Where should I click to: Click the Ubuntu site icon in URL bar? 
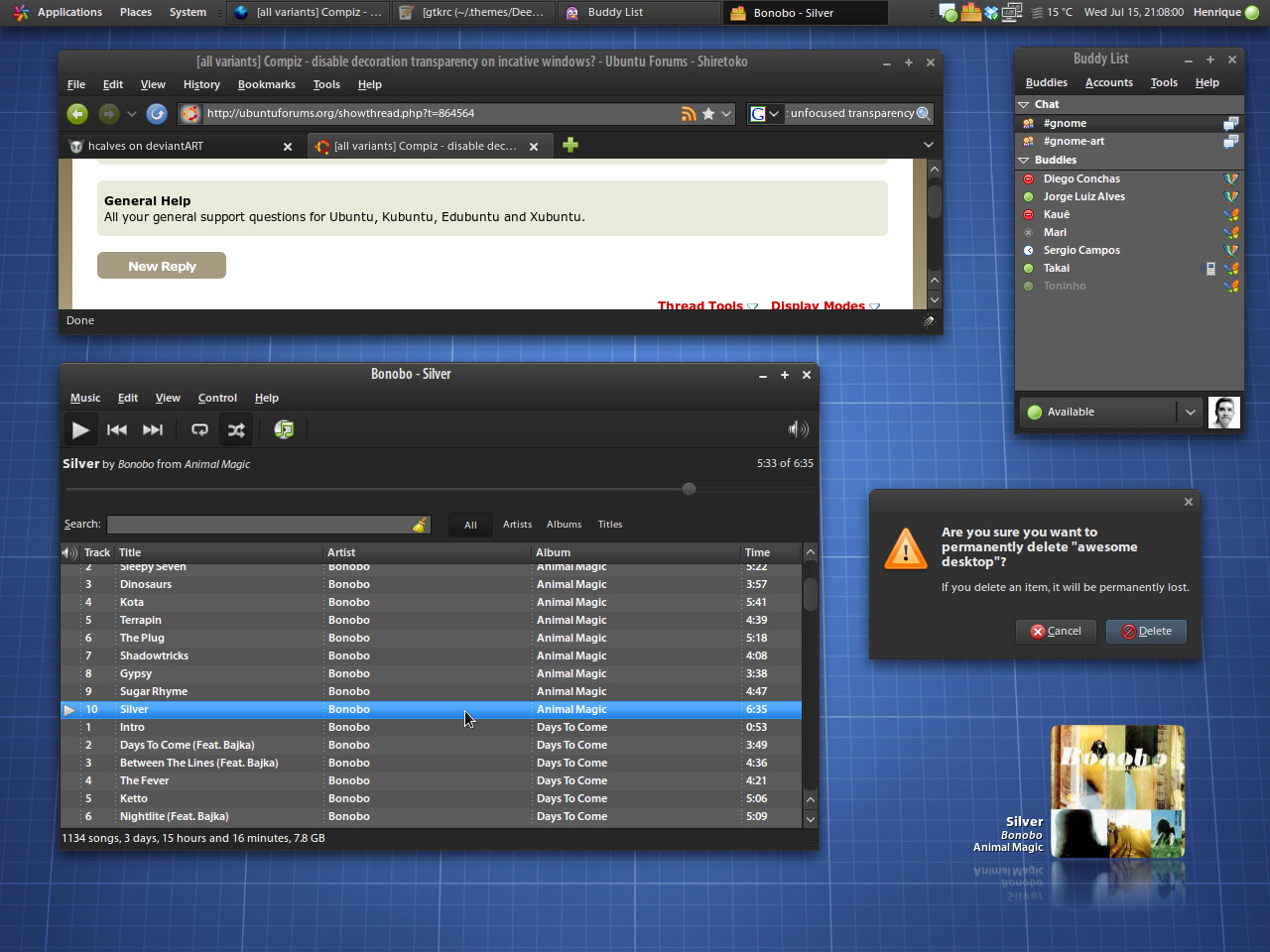pyautogui.click(x=190, y=114)
